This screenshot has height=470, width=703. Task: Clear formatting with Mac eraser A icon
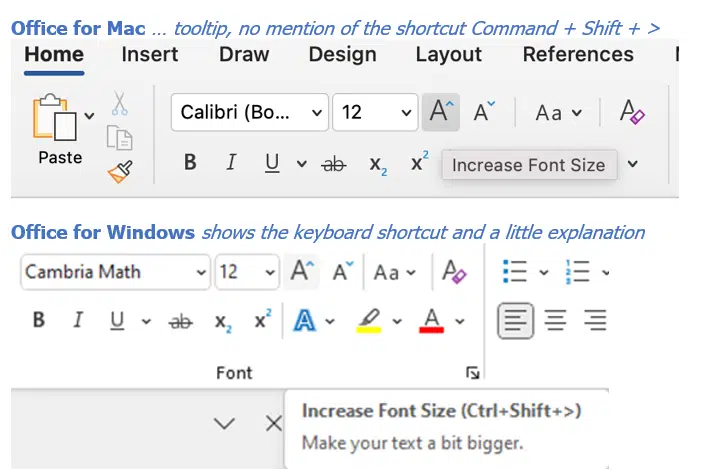click(632, 112)
